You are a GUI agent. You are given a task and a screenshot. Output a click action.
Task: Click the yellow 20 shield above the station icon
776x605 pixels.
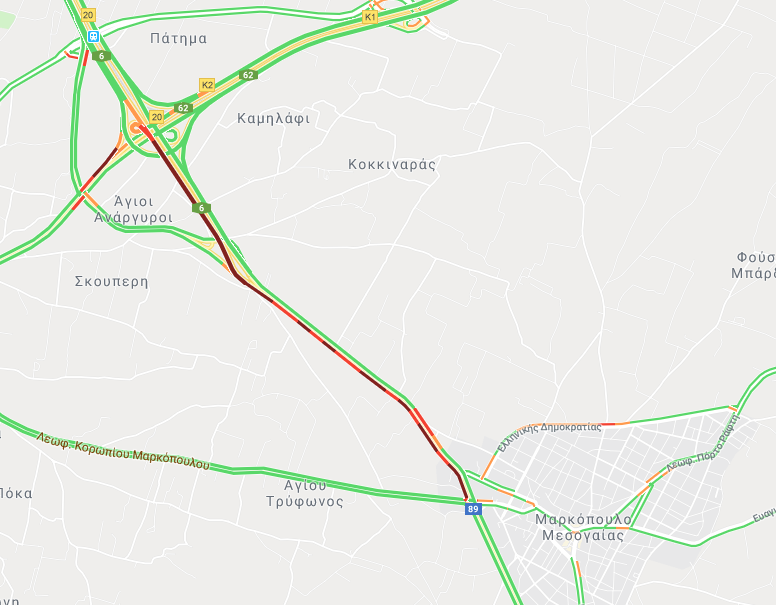coord(88,15)
